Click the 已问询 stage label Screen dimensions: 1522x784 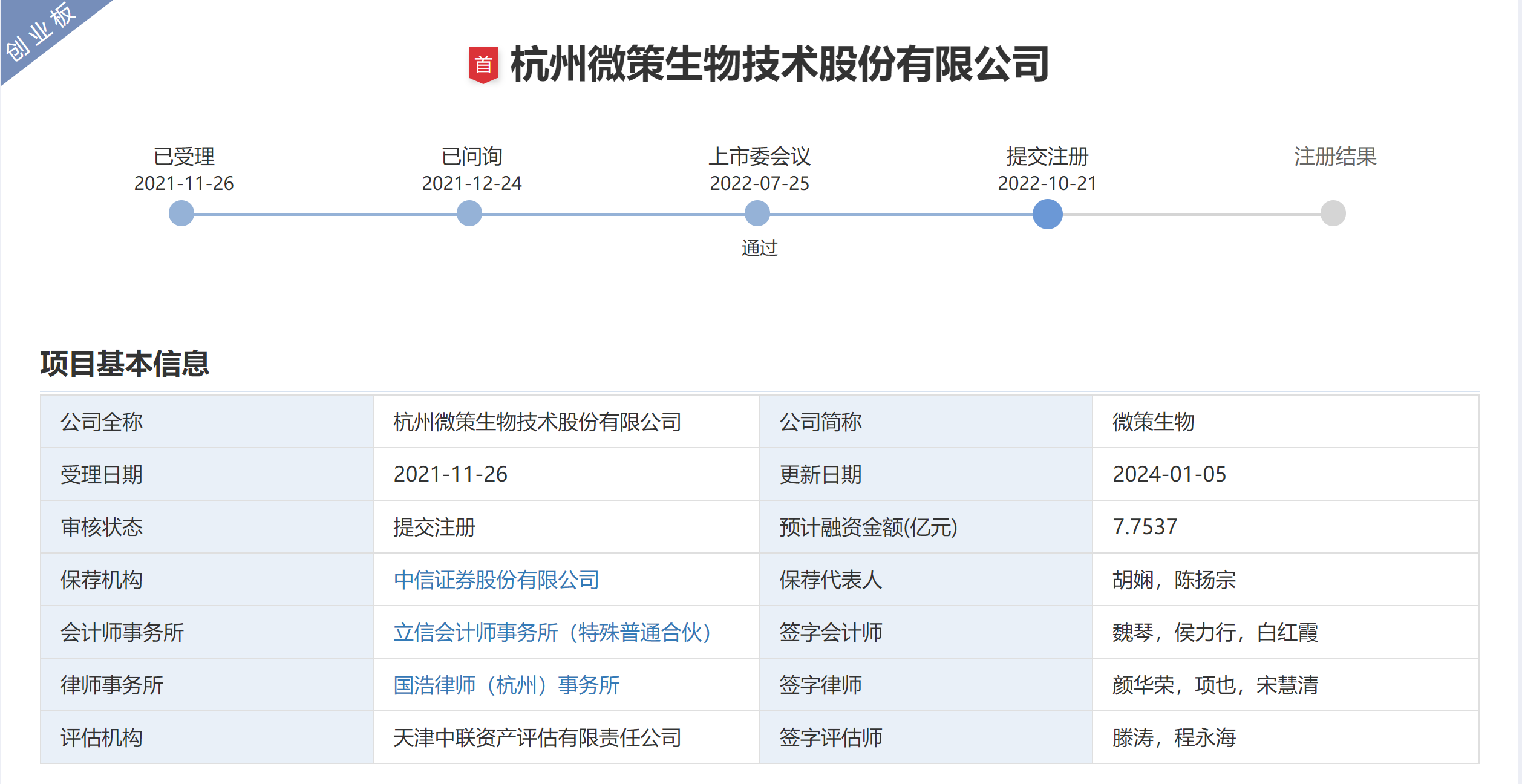point(472,157)
